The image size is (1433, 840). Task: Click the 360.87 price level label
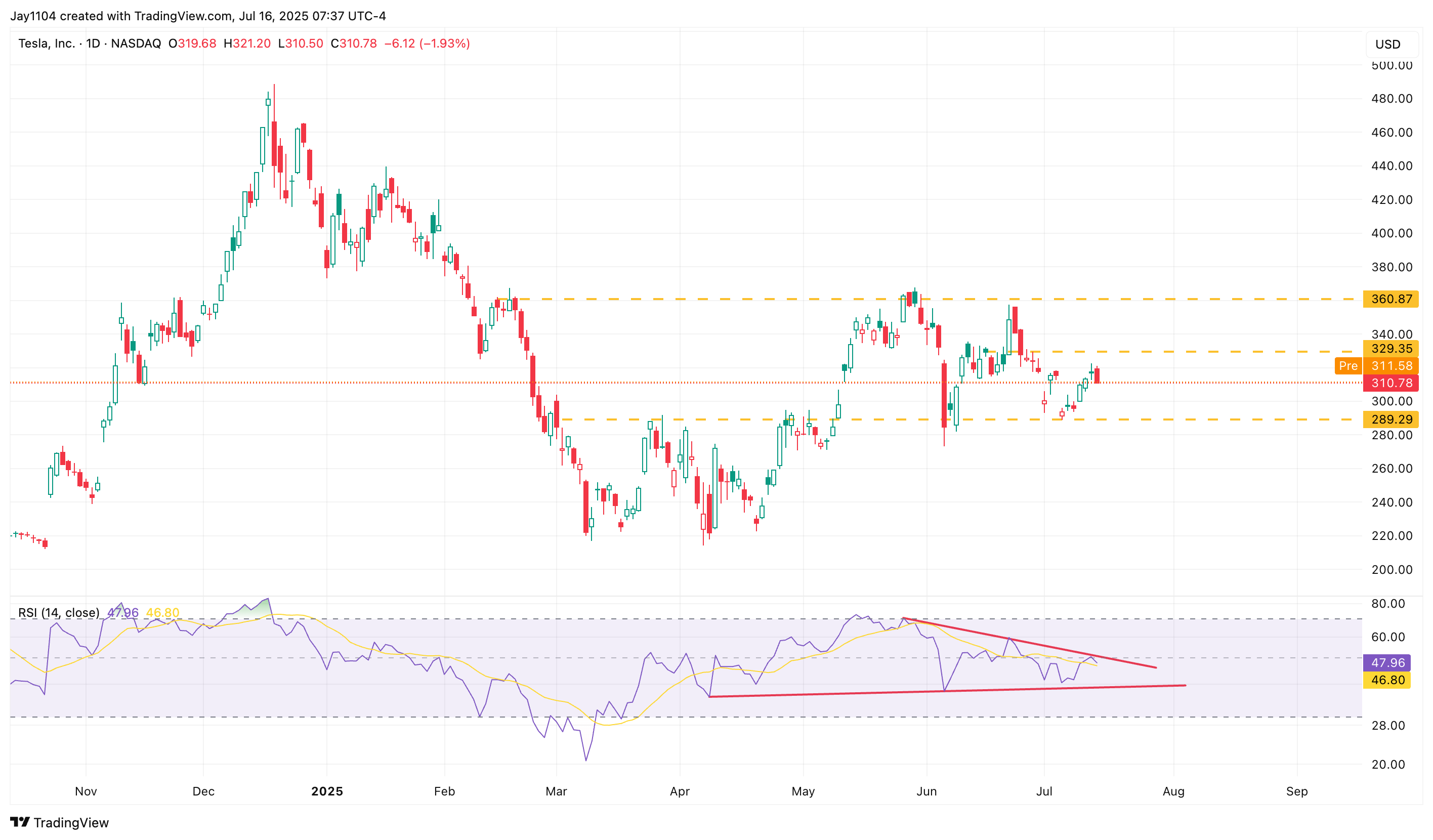[x=1390, y=299]
